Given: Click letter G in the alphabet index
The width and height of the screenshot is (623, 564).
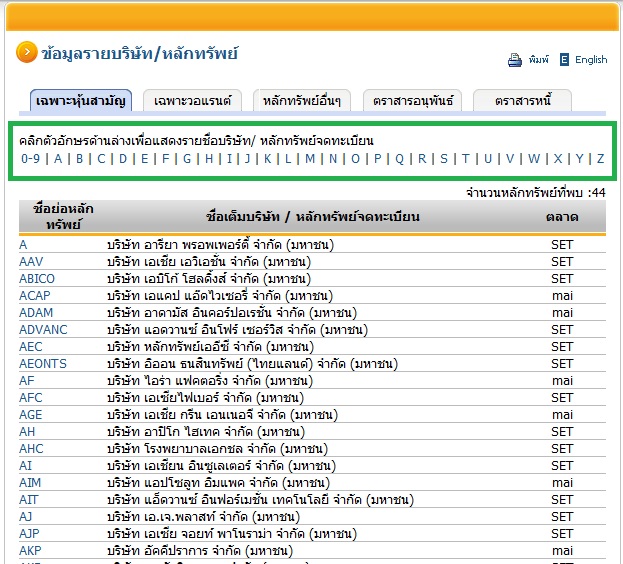Looking at the screenshot, I should click(x=187, y=159).
